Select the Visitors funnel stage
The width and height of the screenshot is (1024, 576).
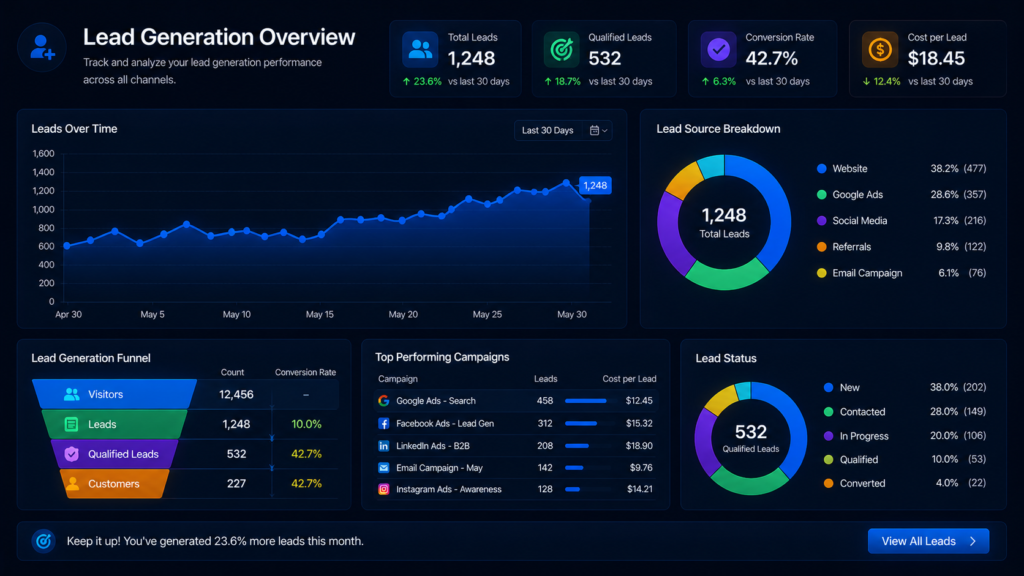[x=114, y=394]
